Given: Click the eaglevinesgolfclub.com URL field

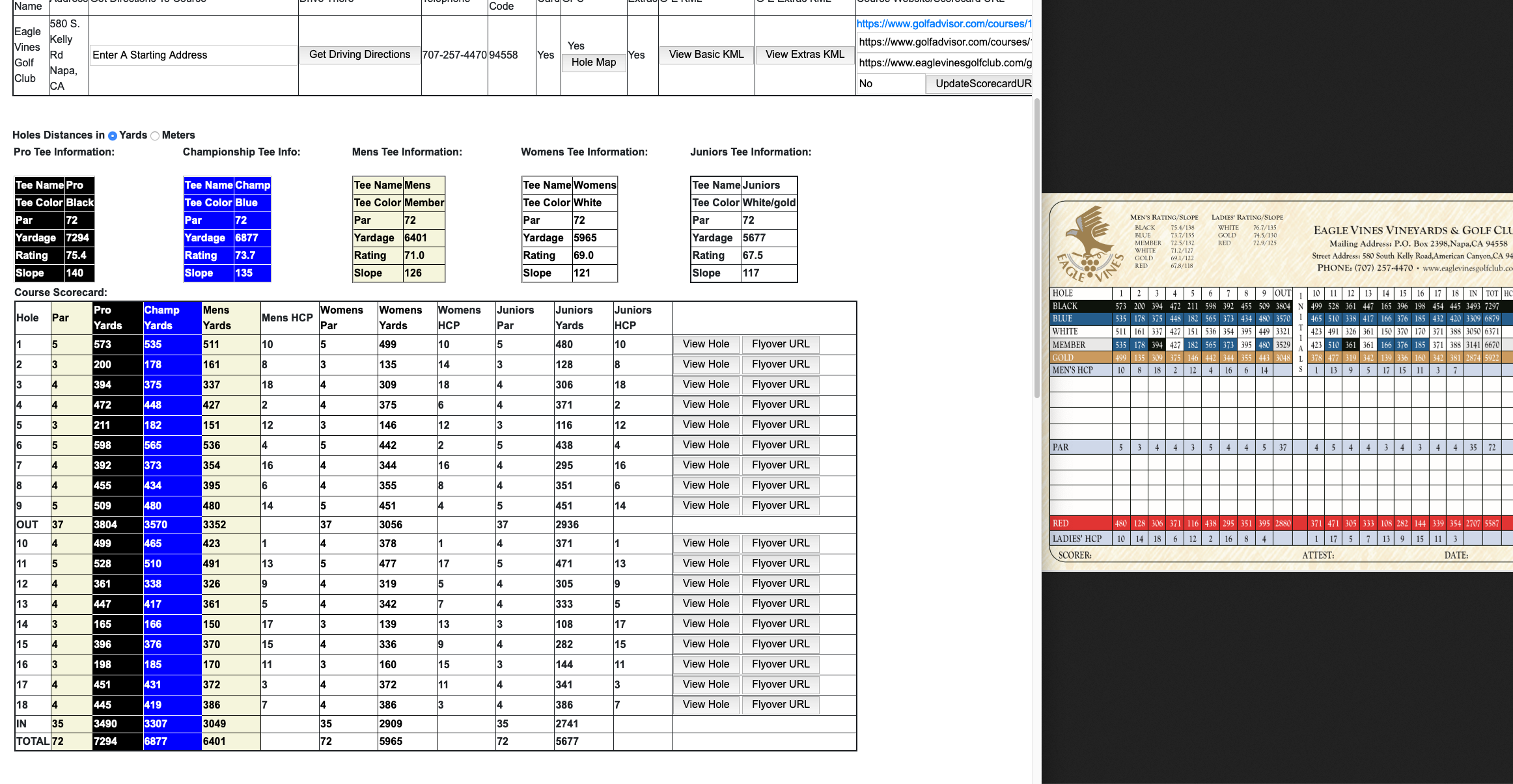Looking at the screenshot, I should pyautogui.click(x=944, y=63).
